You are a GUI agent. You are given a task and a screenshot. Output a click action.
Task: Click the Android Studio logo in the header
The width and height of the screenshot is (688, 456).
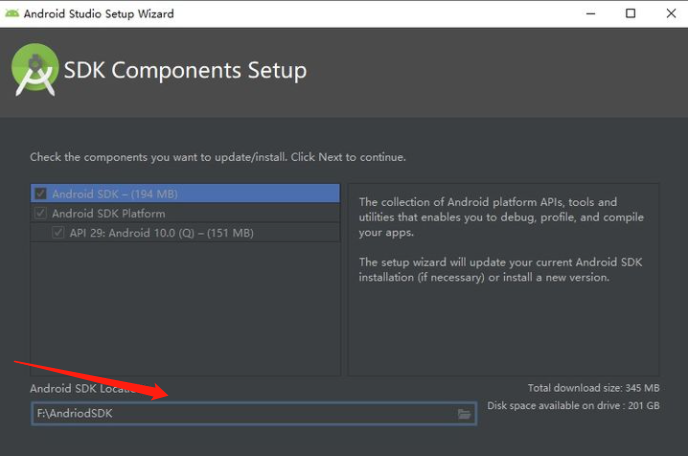(35, 70)
